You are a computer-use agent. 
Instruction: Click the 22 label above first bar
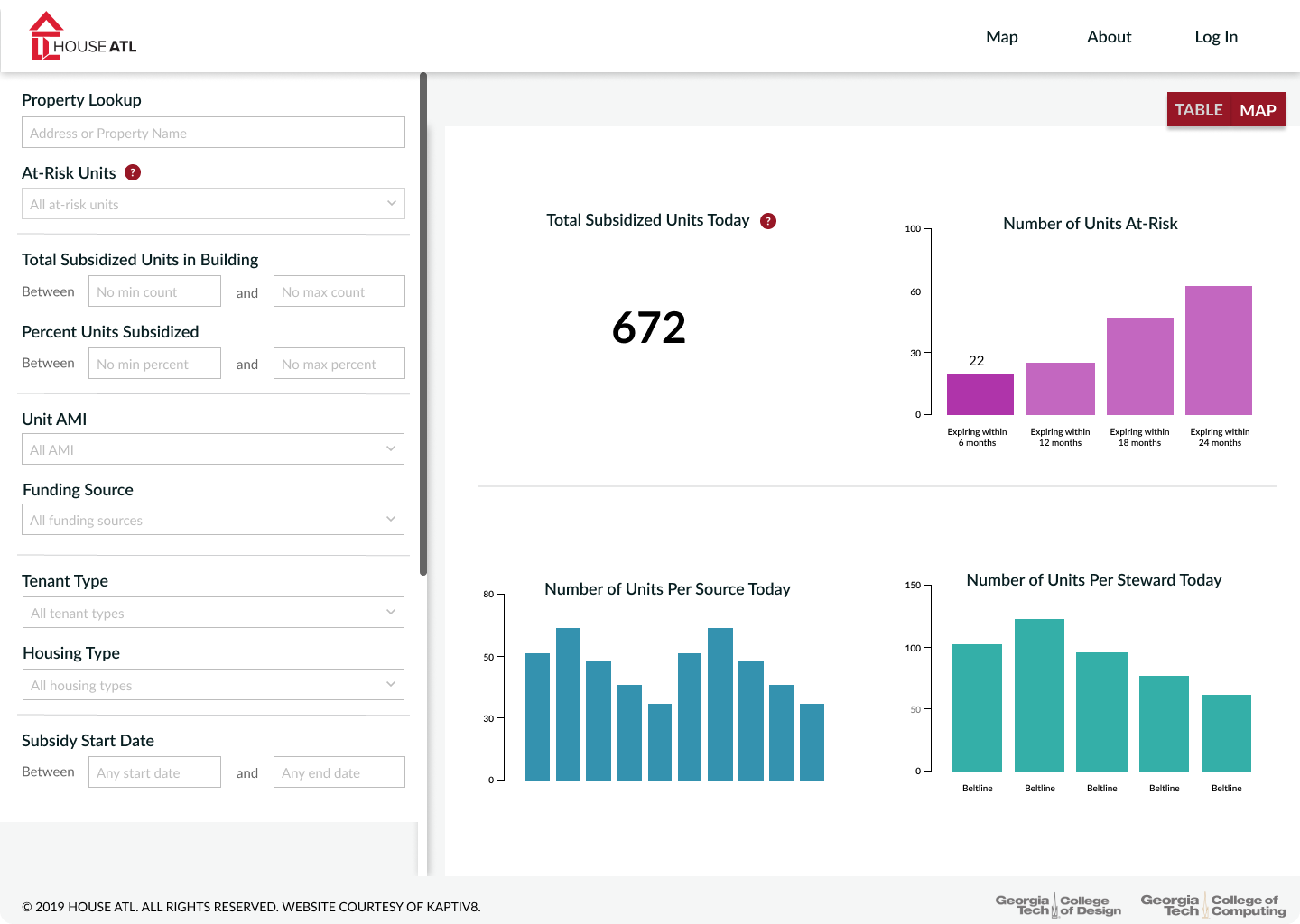(x=977, y=361)
